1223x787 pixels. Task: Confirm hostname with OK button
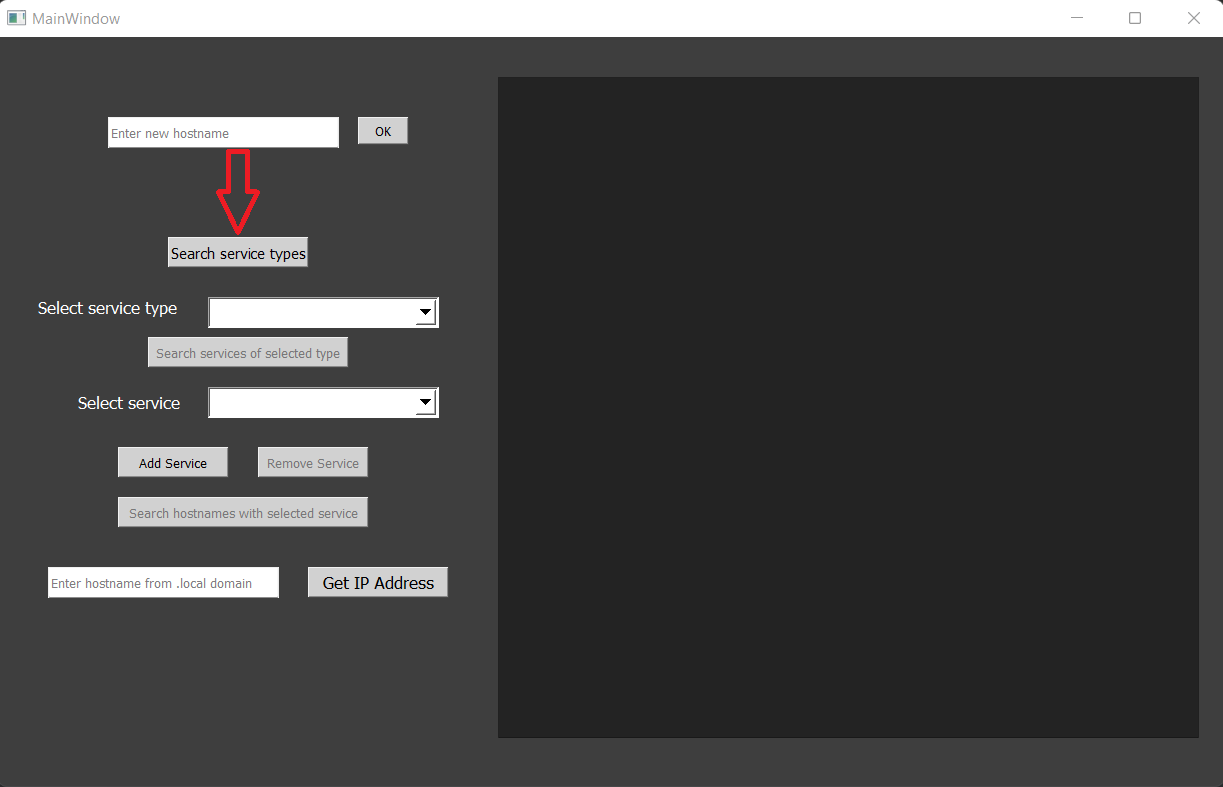[383, 131]
